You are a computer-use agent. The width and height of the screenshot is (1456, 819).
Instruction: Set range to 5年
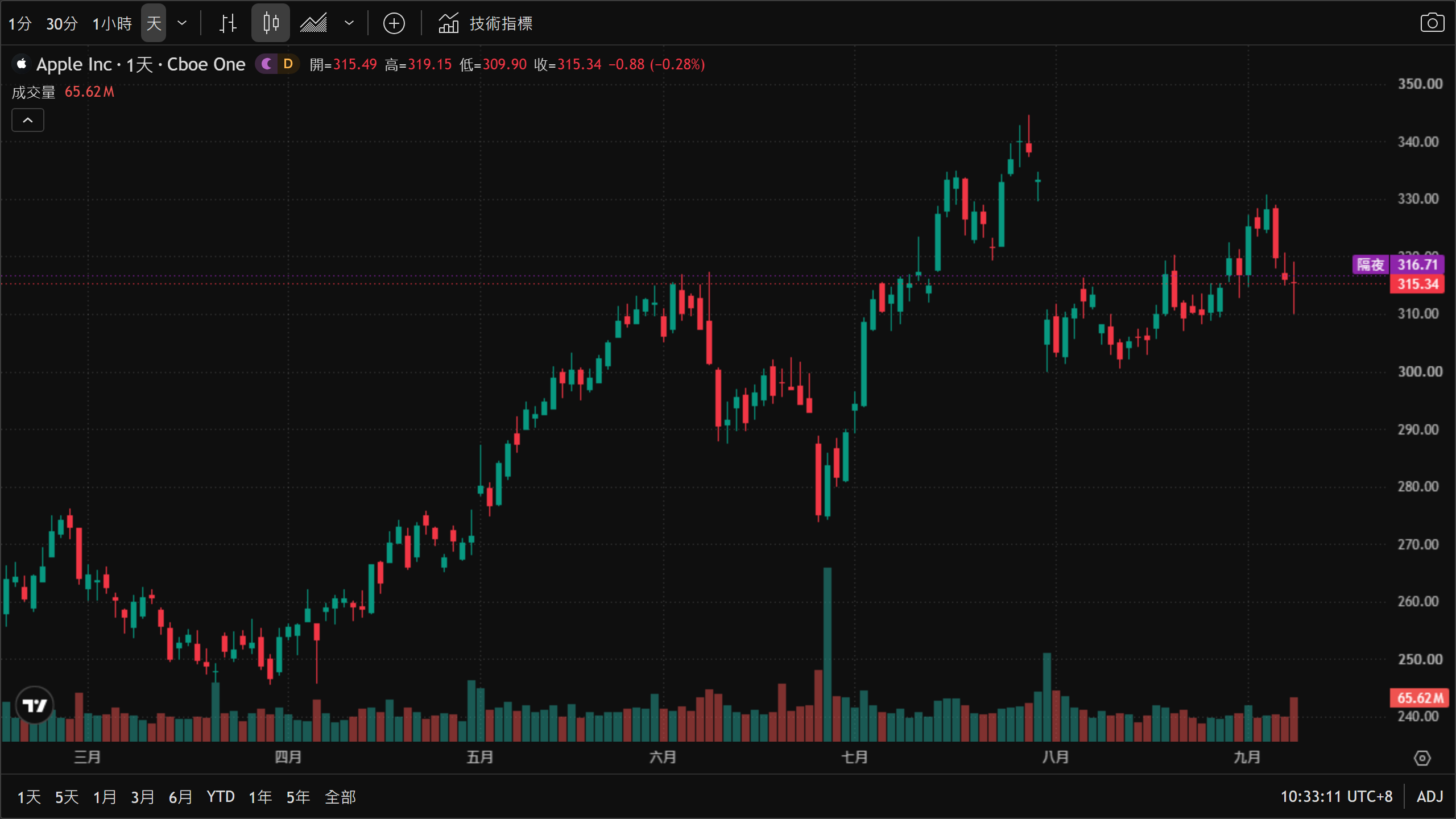[298, 797]
